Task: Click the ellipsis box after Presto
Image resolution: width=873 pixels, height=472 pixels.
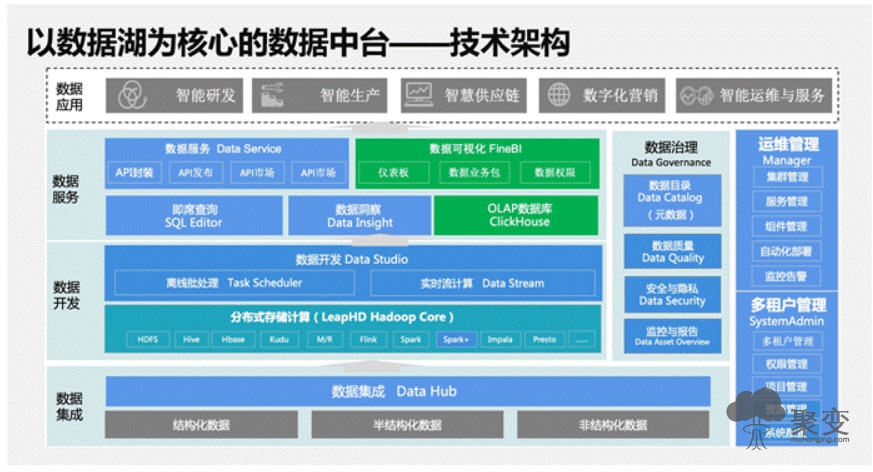Action: point(581,340)
